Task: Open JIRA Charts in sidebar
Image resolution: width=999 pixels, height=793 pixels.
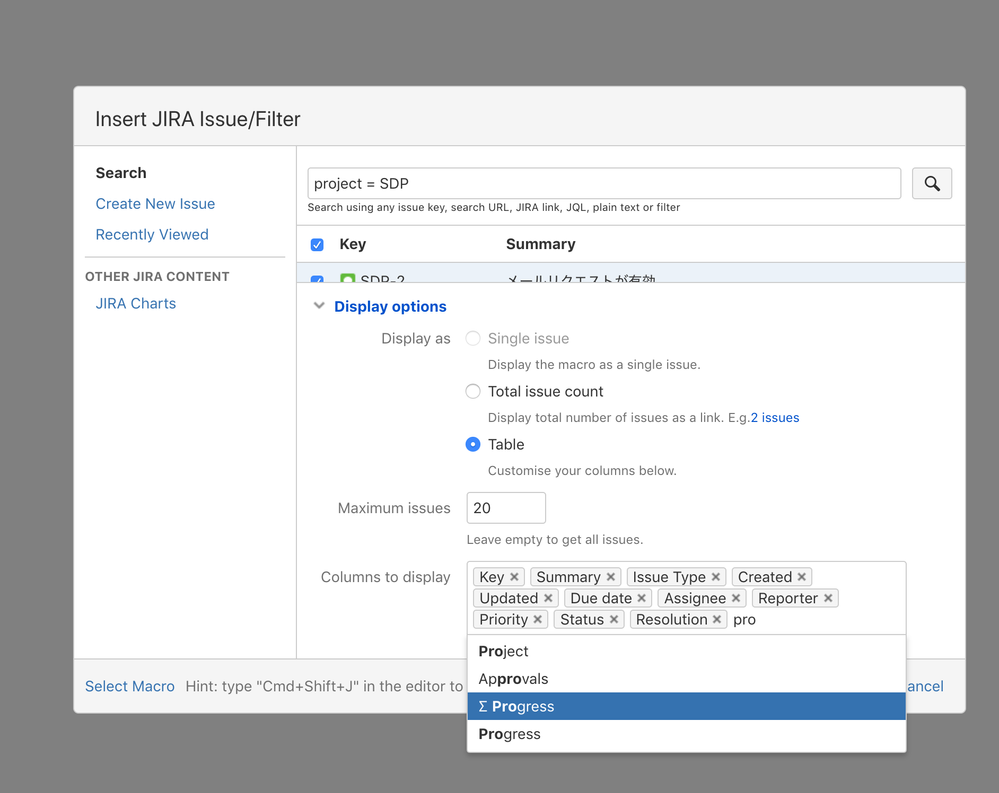Action: pos(136,303)
